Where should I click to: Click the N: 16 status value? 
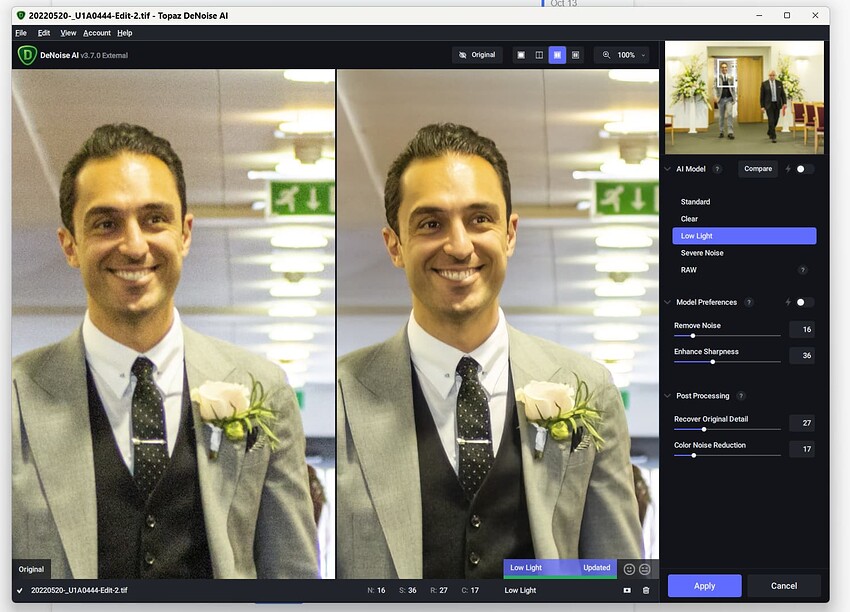(376, 590)
